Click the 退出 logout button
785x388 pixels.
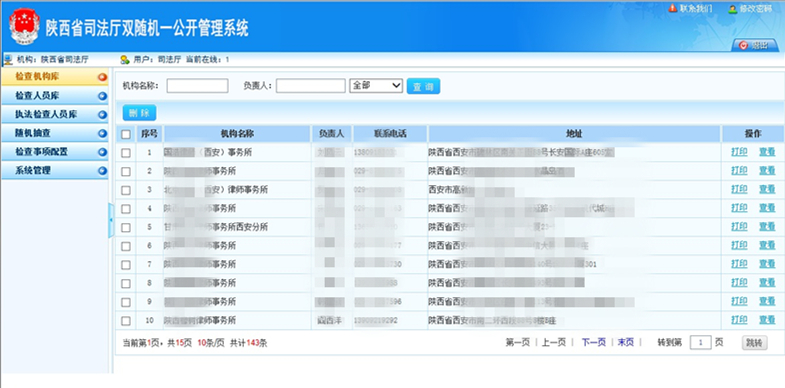pos(755,45)
